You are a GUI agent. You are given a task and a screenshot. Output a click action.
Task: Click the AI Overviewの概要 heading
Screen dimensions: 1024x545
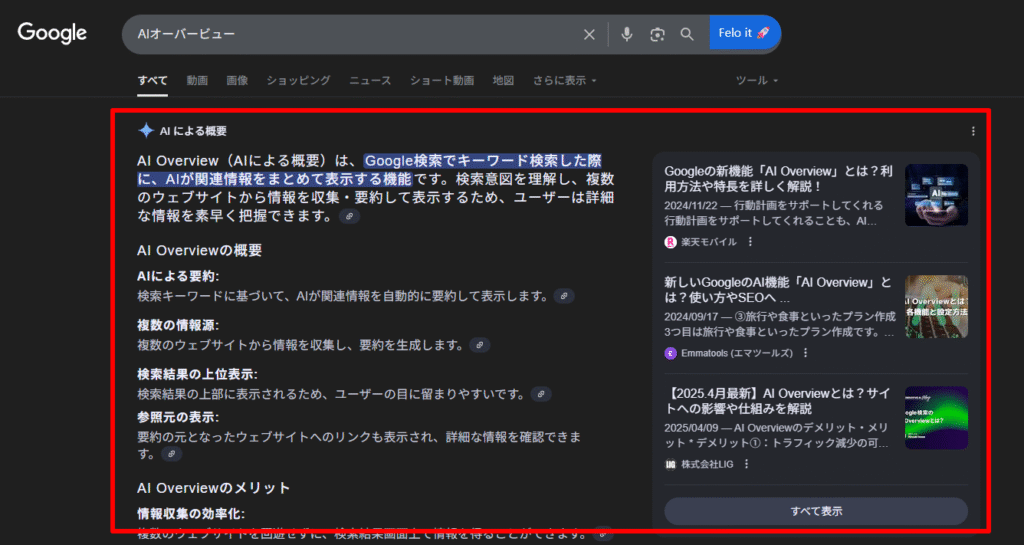coord(199,251)
